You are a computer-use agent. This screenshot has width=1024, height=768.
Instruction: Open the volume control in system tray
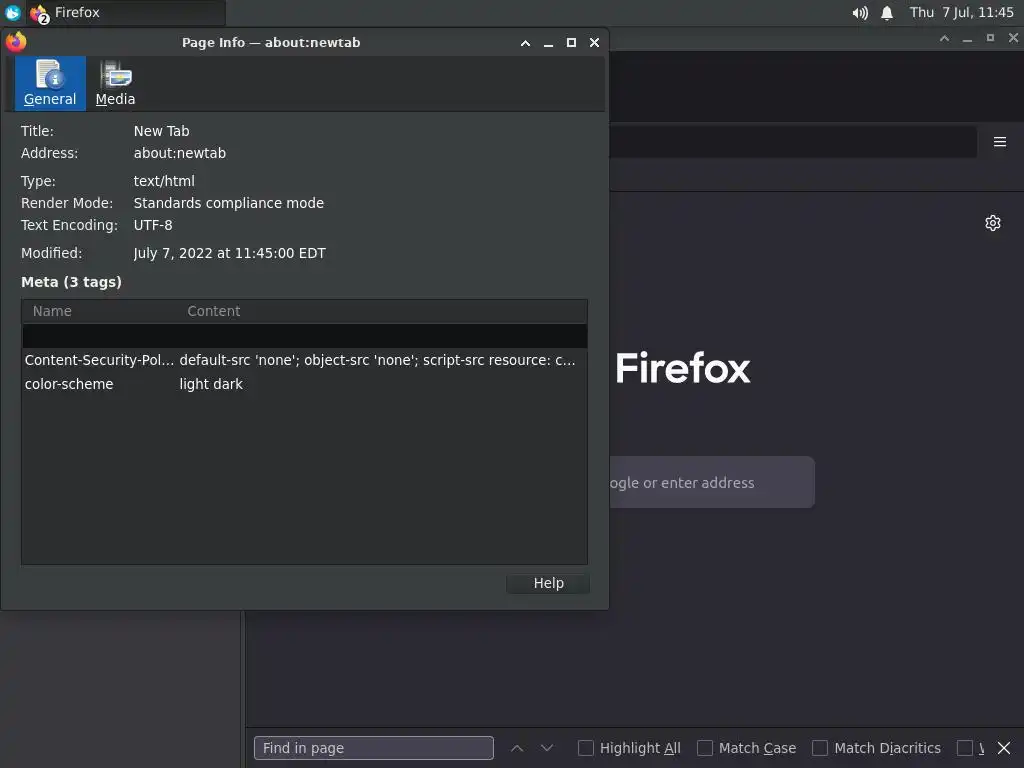pos(860,12)
